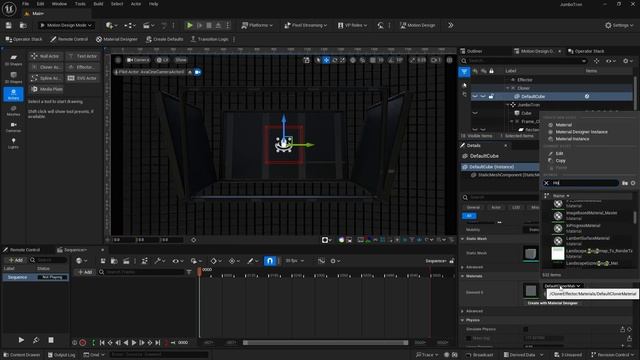Select the 3D Shapes category
The image size is (640, 360).
[x=13, y=78]
